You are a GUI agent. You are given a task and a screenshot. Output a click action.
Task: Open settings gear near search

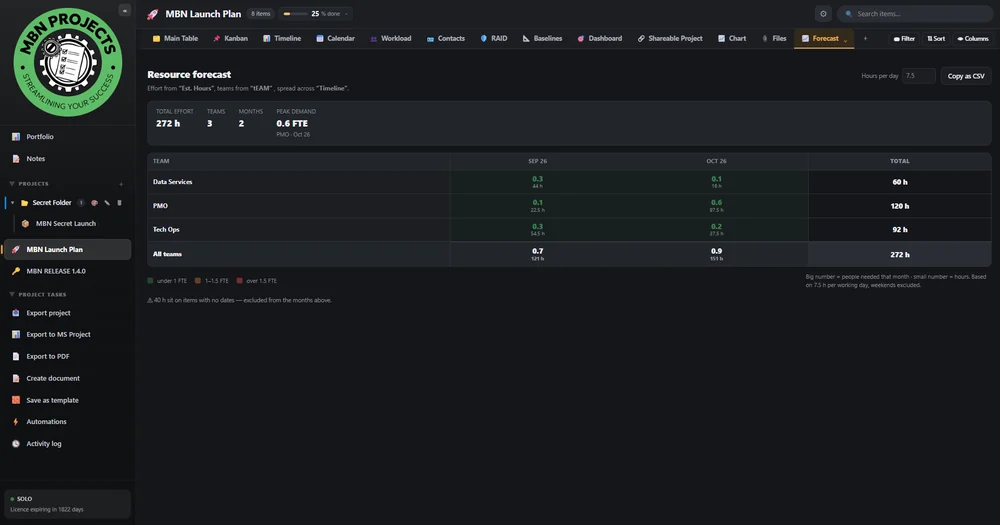click(823, 13)
